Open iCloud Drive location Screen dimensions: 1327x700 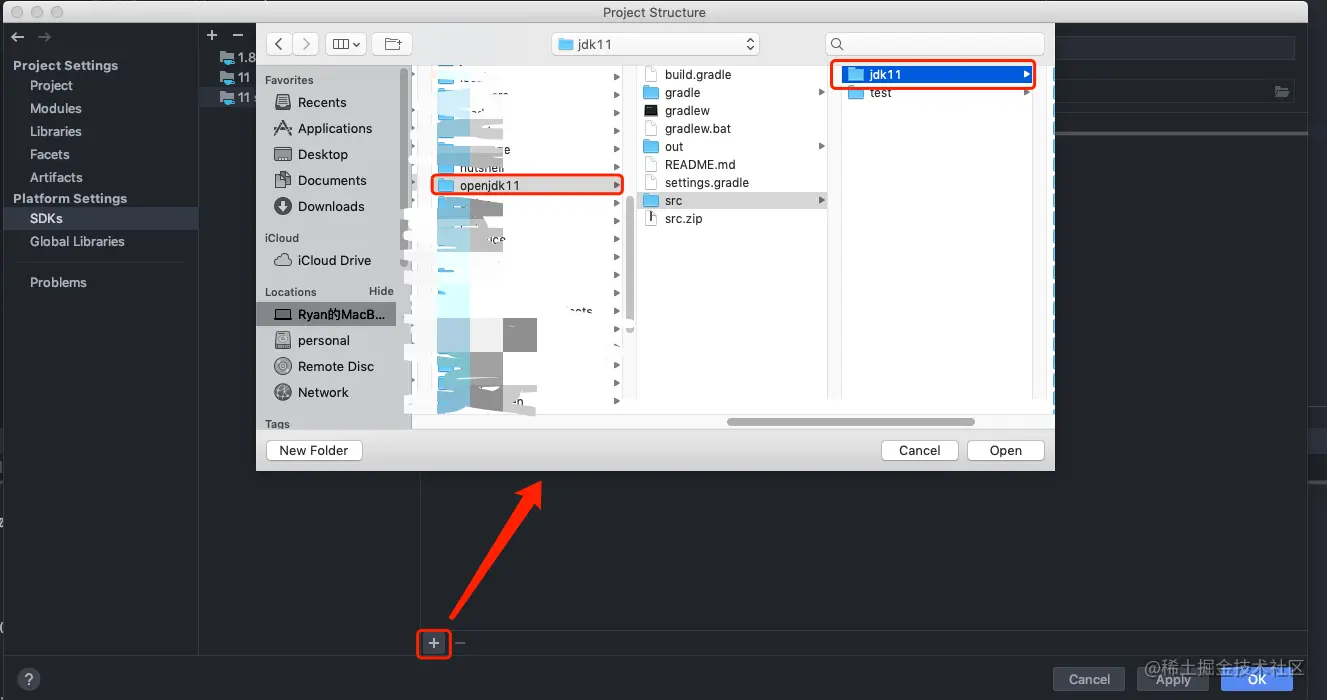tap(333, 260)
